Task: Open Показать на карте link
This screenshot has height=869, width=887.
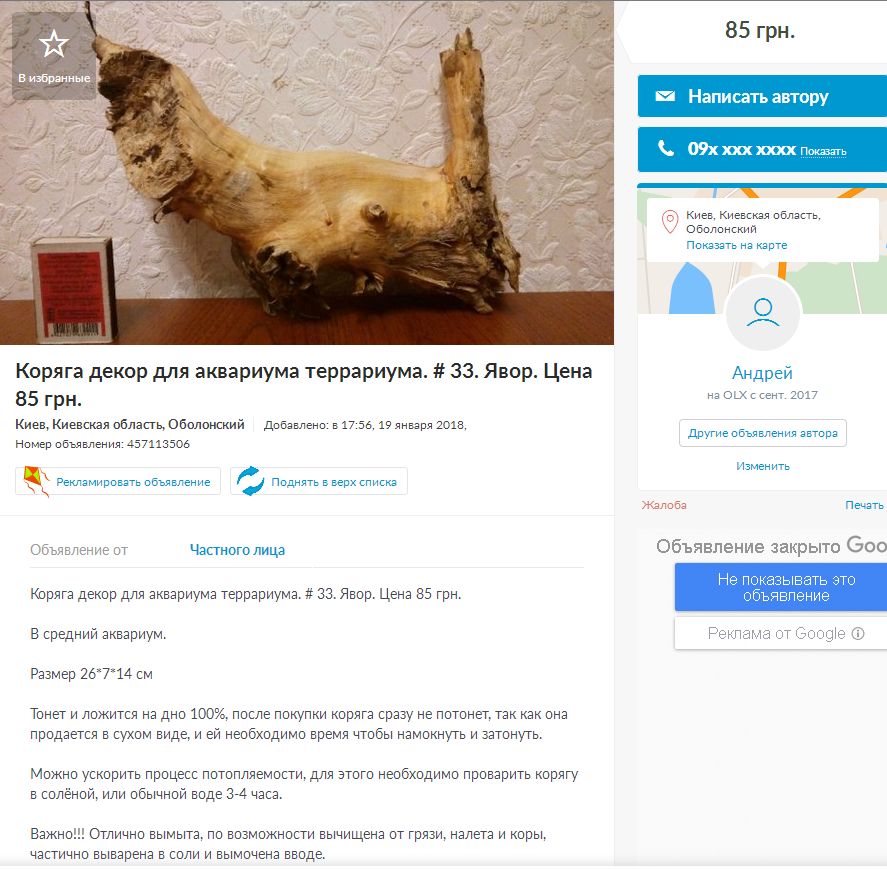Action: 737,245
